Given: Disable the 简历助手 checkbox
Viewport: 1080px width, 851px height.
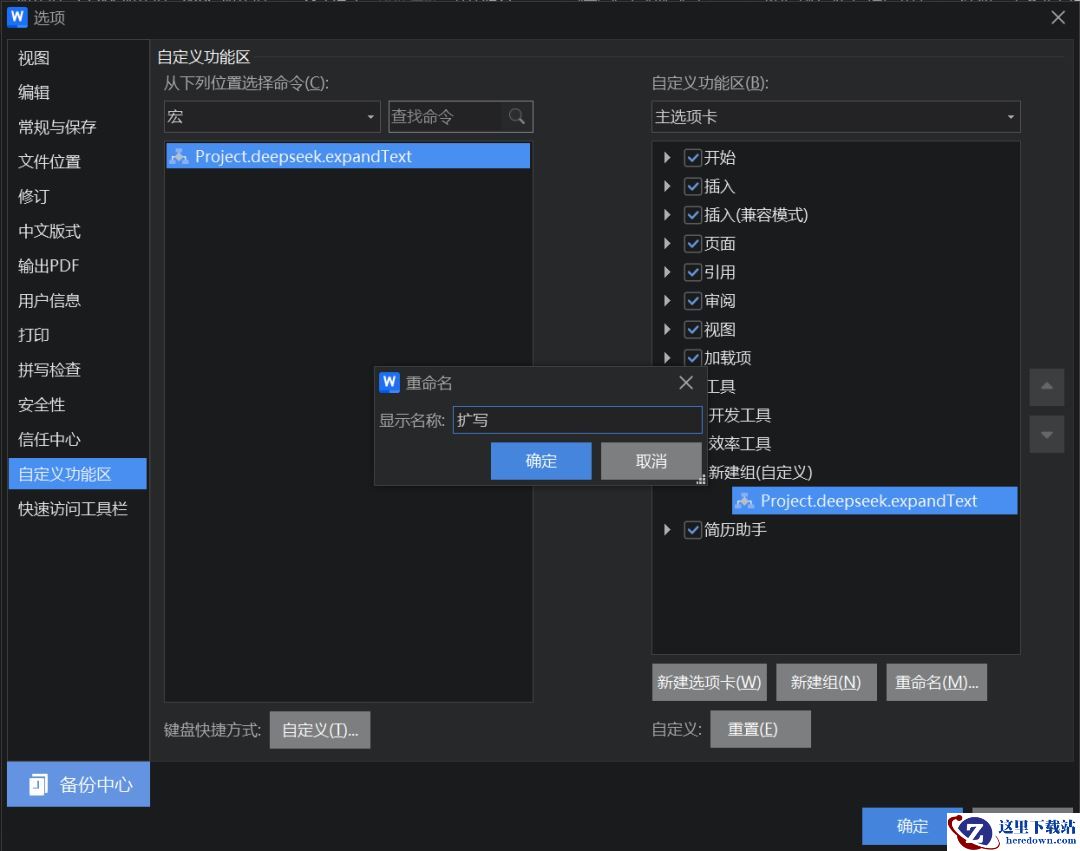Looking at the screenshot, I should [x=693, y=530].
